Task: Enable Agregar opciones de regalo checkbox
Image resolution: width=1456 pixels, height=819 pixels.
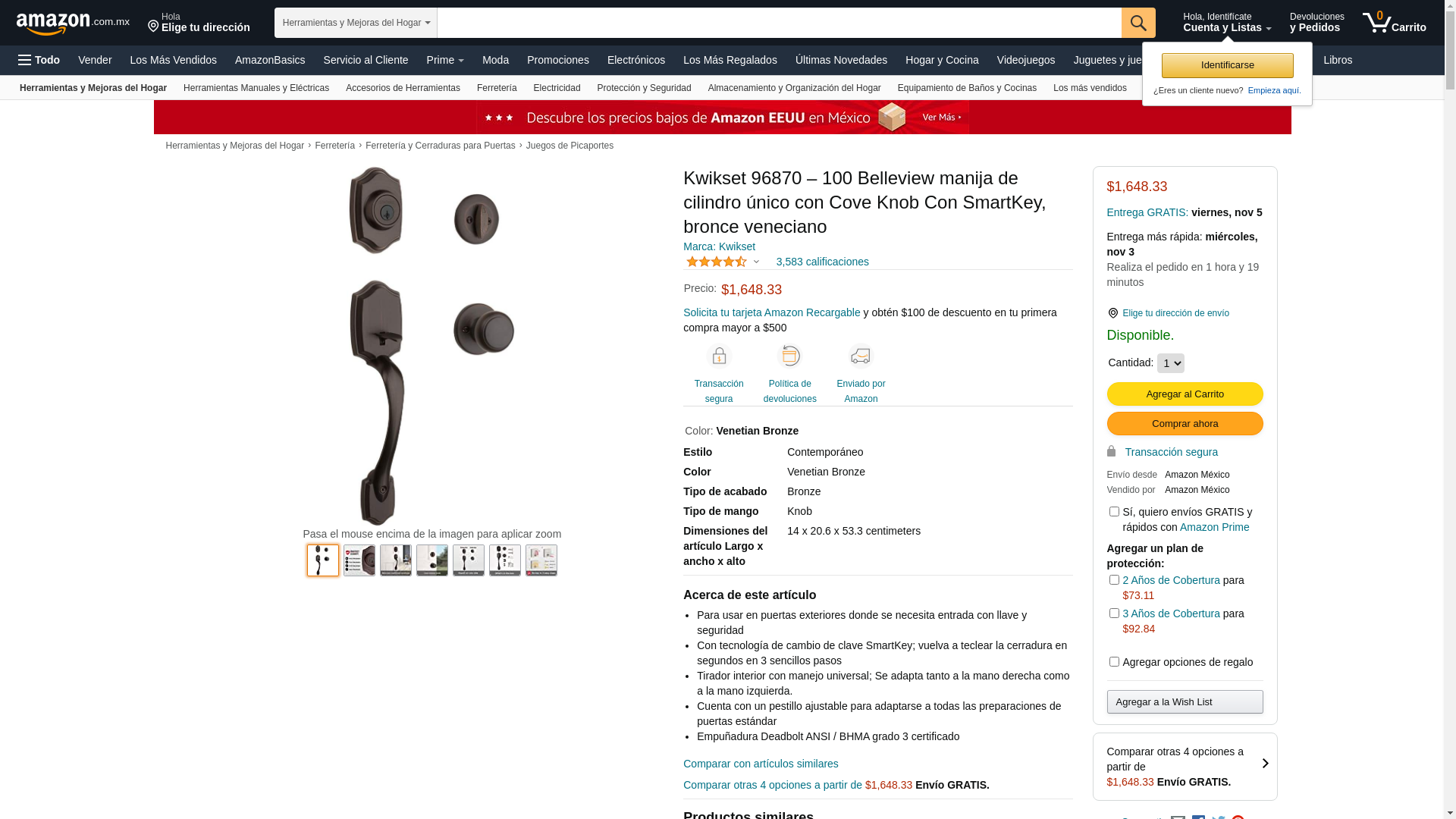Action: tap(1113, 662)
